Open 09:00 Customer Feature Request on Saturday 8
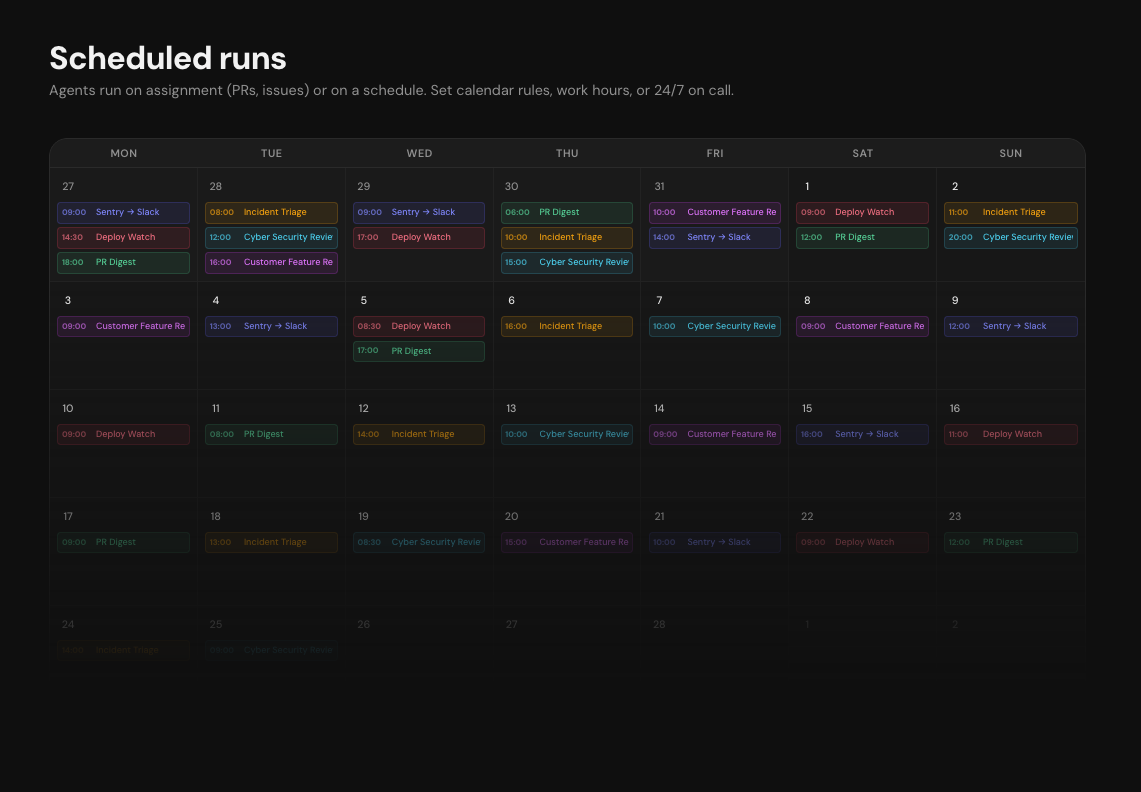Image resolution: width=1141 pixels, height=792 pixels. point(862,326)
